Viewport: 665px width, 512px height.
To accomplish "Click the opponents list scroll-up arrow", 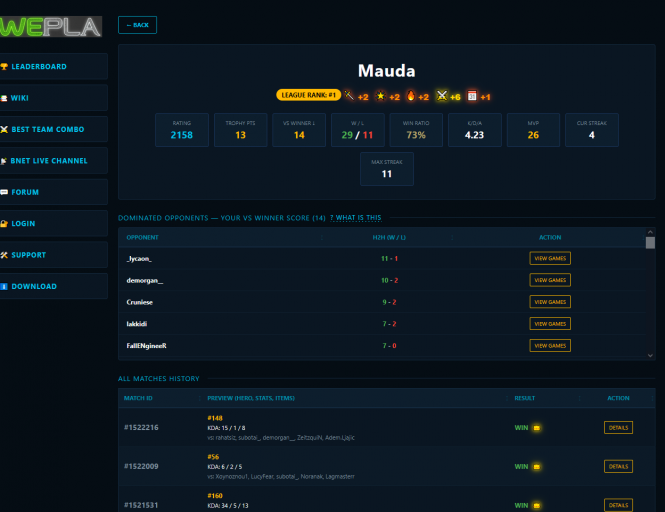I will (650, 232).
